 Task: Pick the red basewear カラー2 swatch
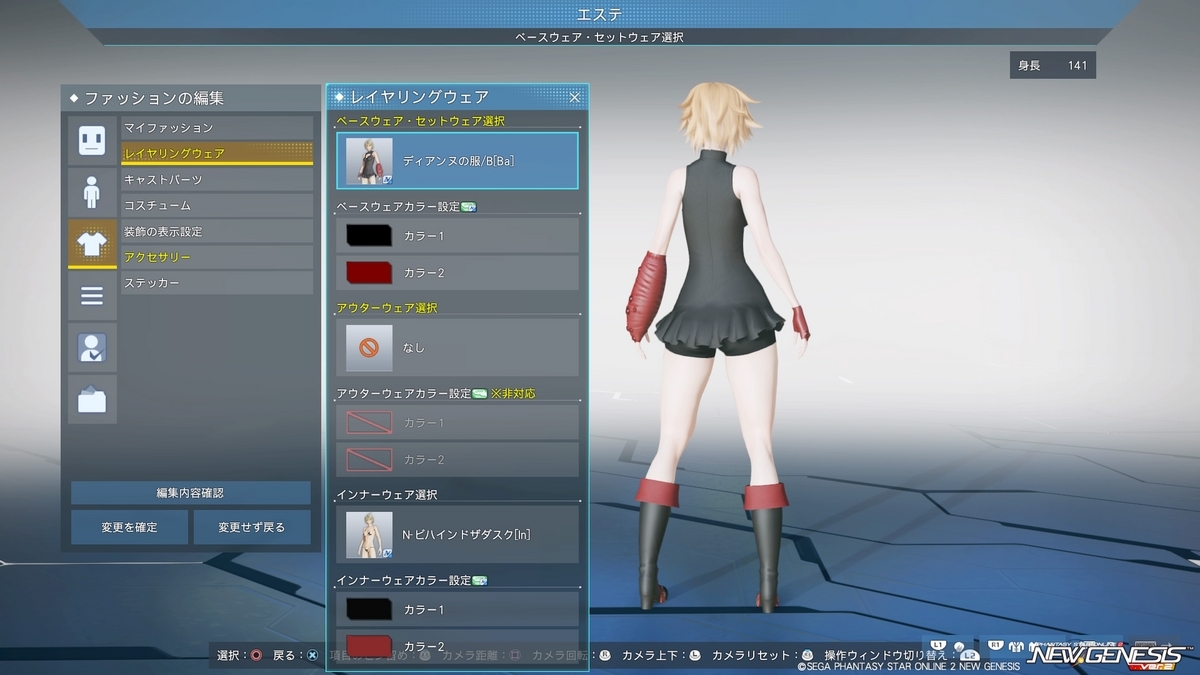369,272
